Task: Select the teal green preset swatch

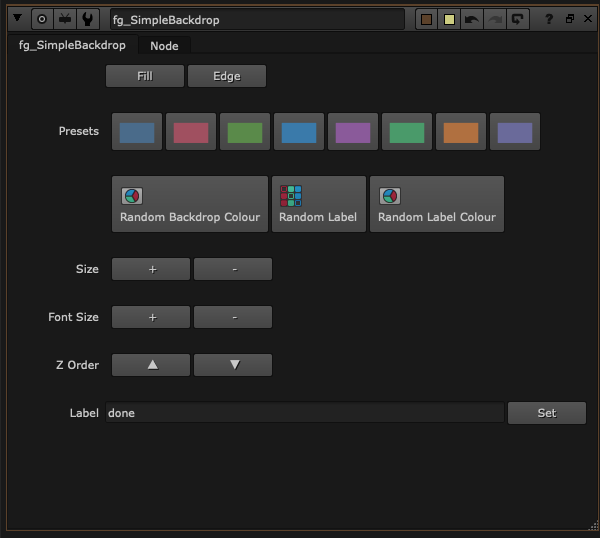Action: pos(407,132)
